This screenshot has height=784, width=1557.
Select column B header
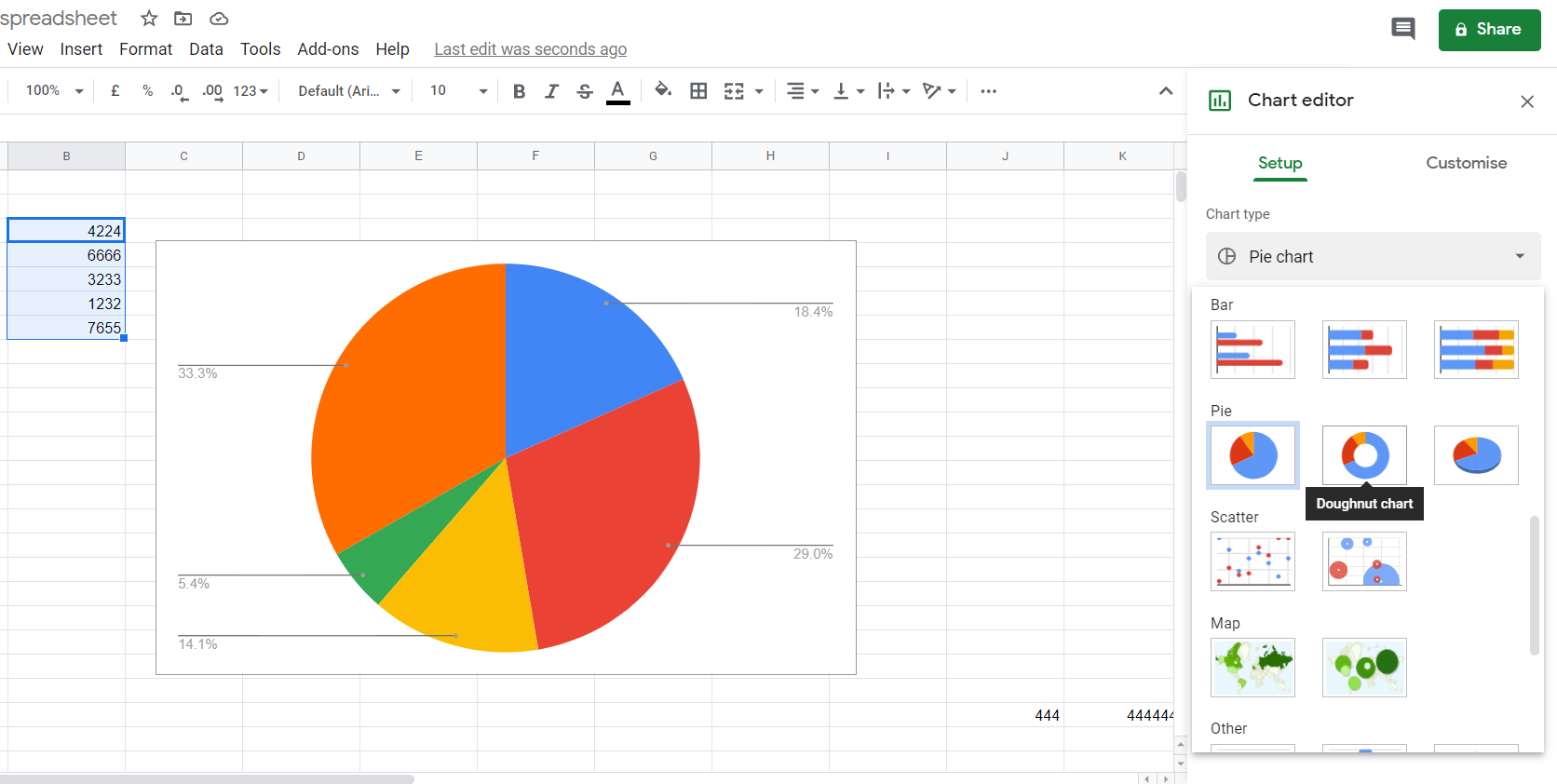coord(66,156)
